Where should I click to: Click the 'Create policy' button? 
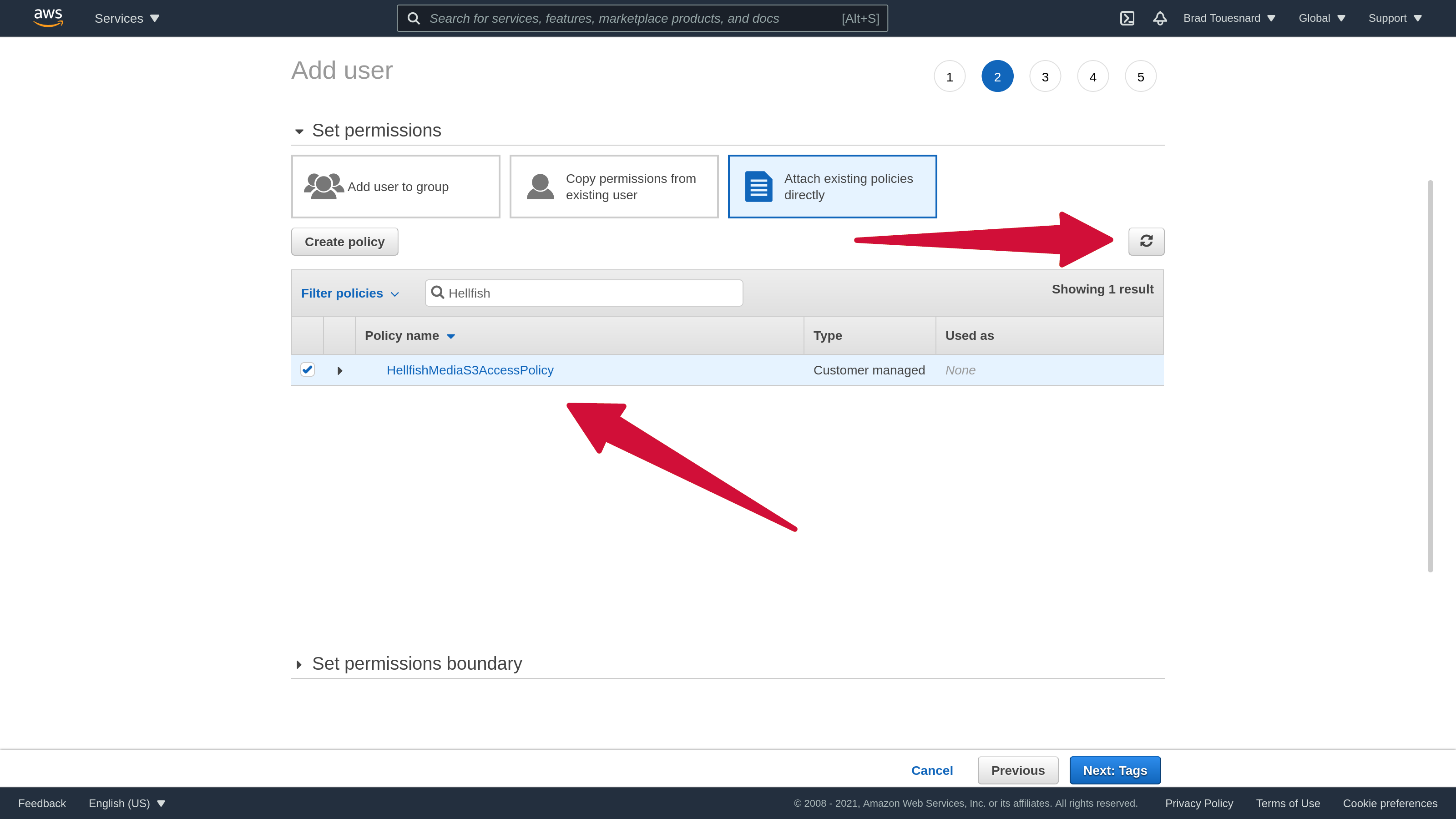[345, 241]
